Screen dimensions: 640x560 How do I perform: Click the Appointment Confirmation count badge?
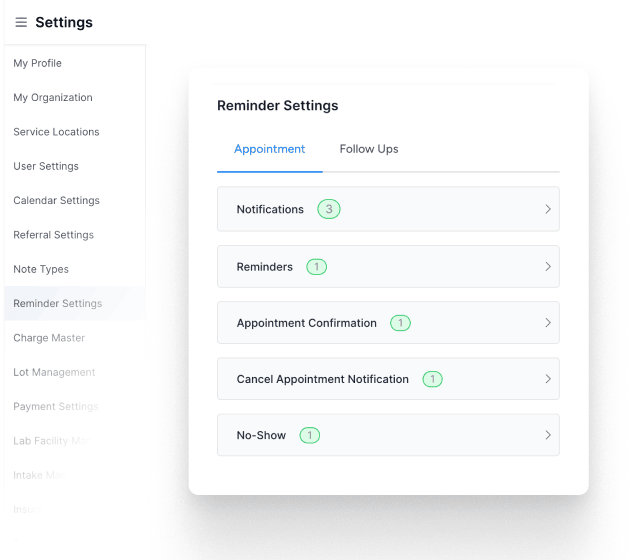tap(400, 323)
